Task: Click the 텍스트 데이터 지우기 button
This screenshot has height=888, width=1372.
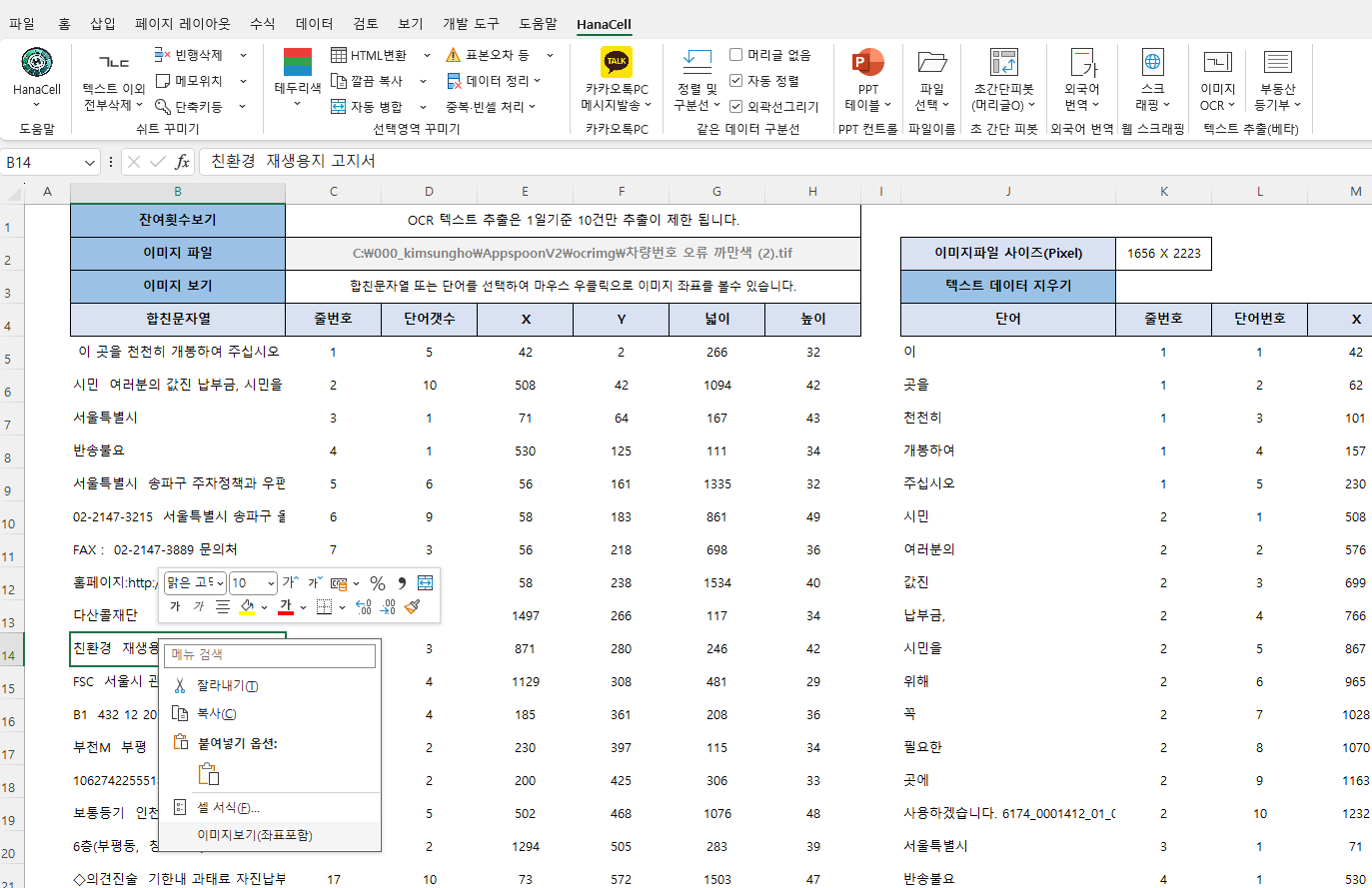Action: pos(1008,286)
